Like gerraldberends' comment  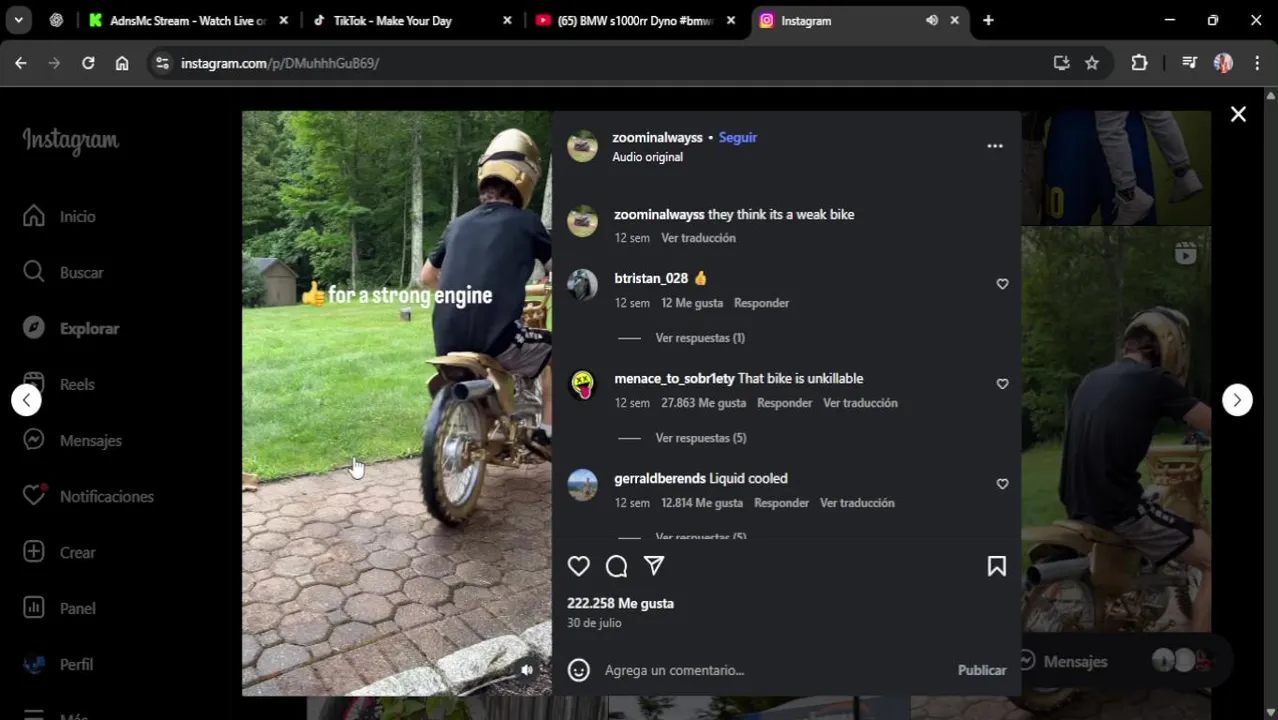pos(1002,484)
